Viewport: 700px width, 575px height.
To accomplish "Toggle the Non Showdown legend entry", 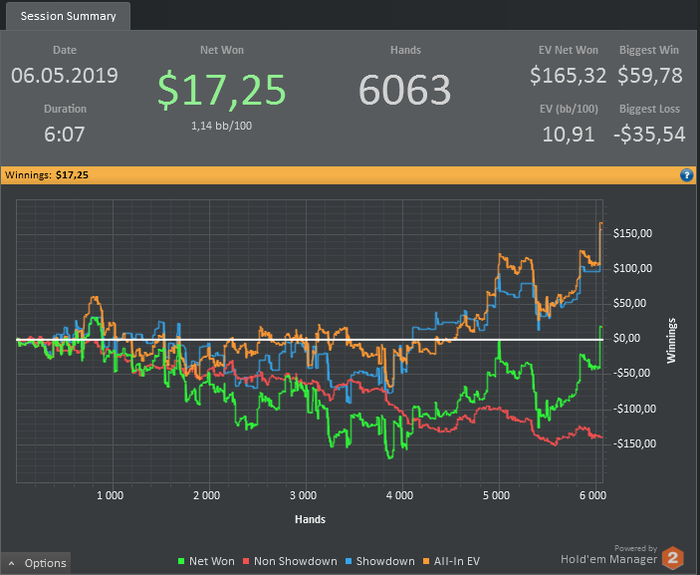I will tap(290, 561).
